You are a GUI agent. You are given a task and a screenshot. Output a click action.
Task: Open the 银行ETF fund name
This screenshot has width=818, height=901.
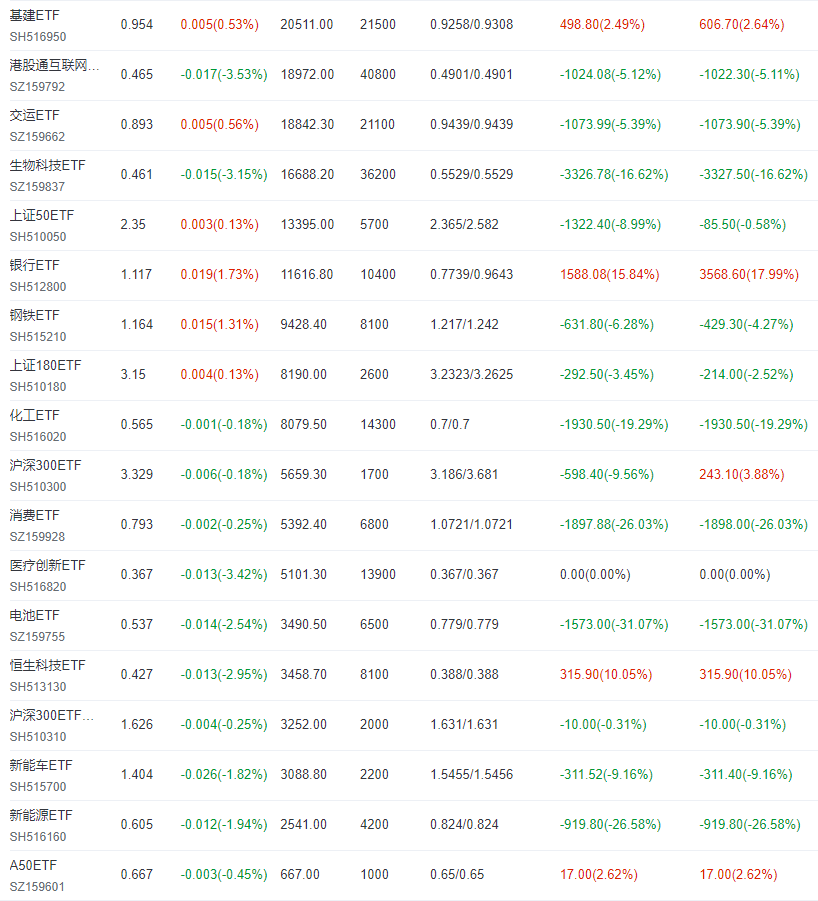pos(34,265)
